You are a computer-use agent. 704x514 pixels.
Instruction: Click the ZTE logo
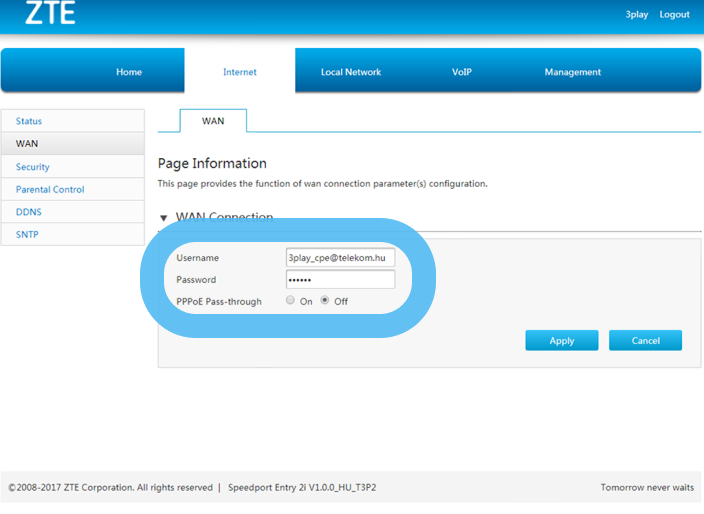tap(49, 14)
